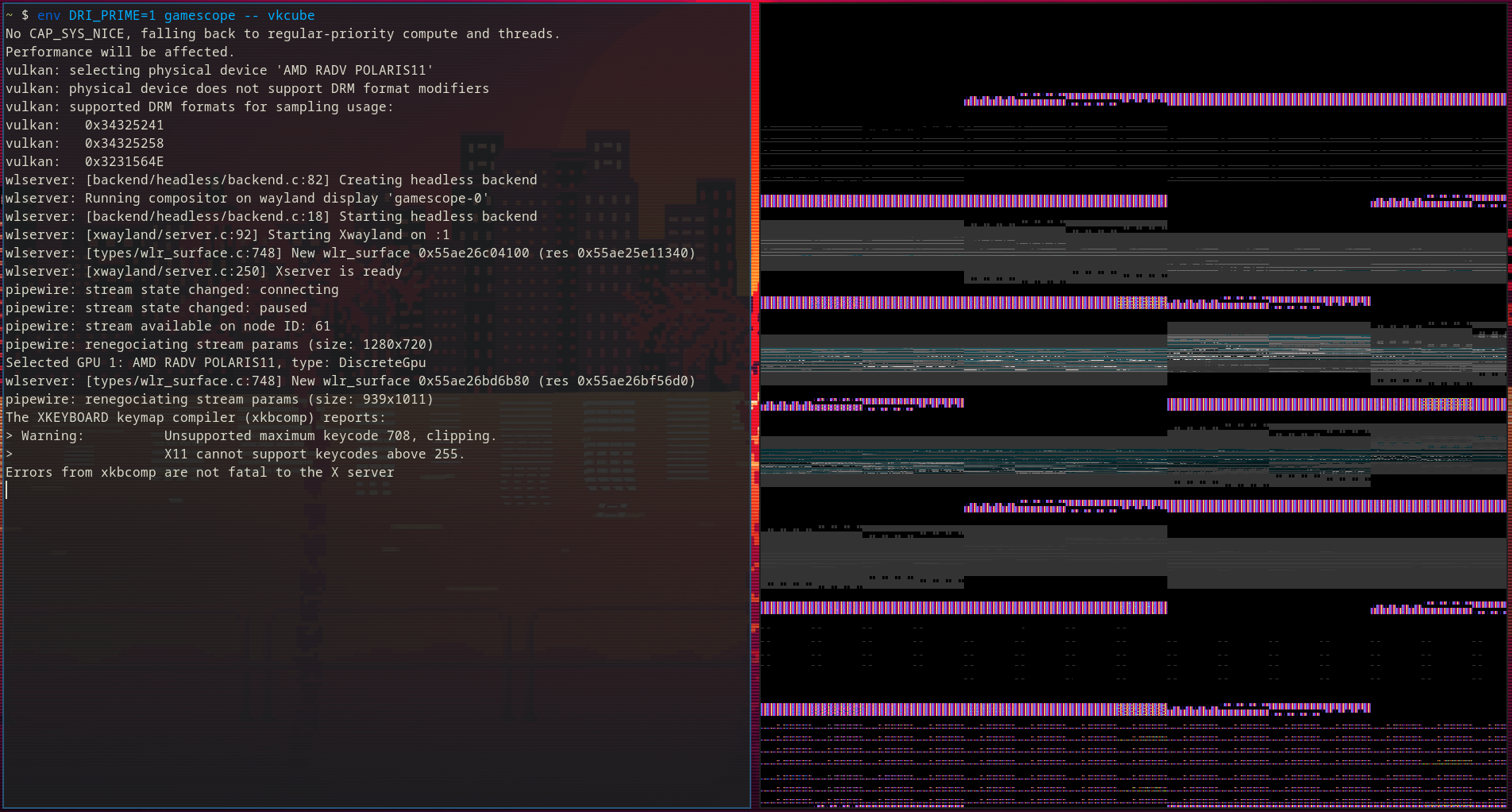This screenshot has width=1512, height=812.
Task: Click the terminal cursor below the last line
Action: pos(7,490)
